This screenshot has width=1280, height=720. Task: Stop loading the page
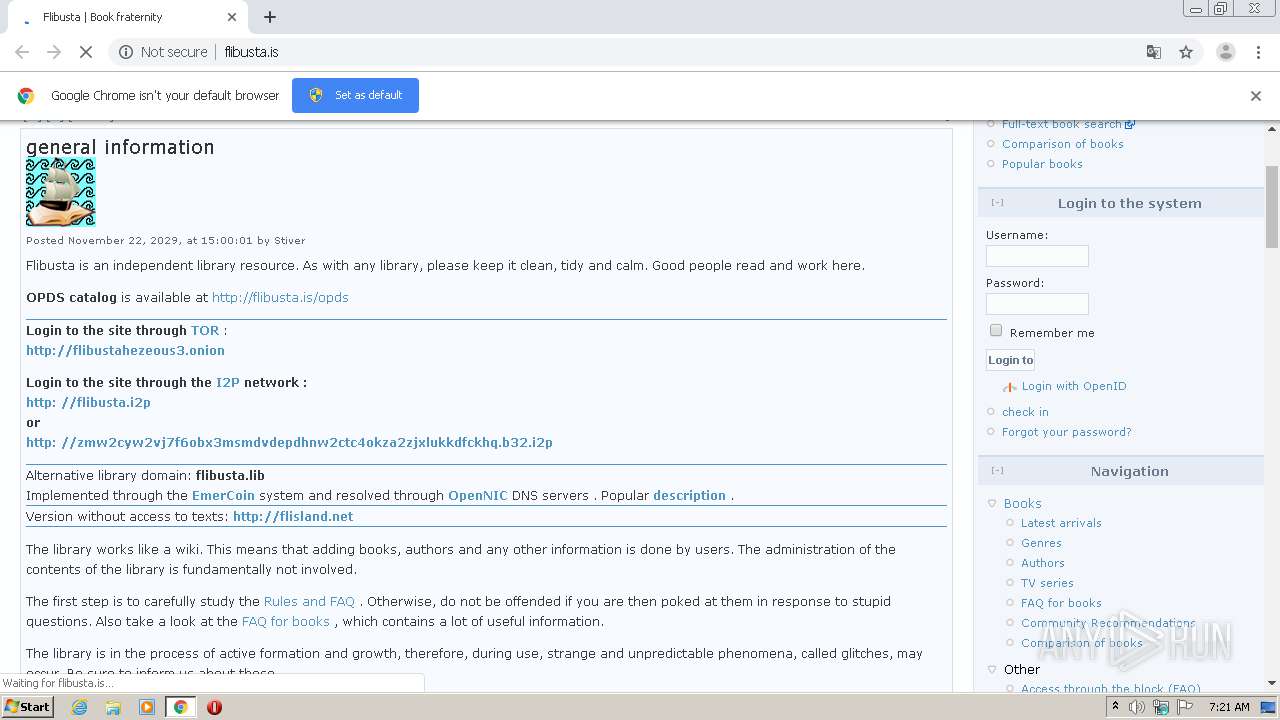pyautogui.click(x=86, y=52)
